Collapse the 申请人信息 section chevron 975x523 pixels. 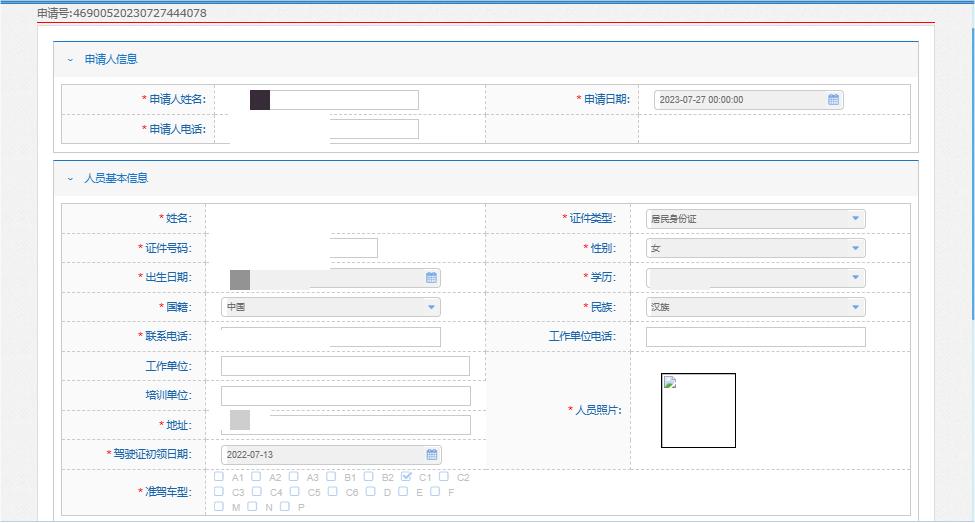[70, 60]
